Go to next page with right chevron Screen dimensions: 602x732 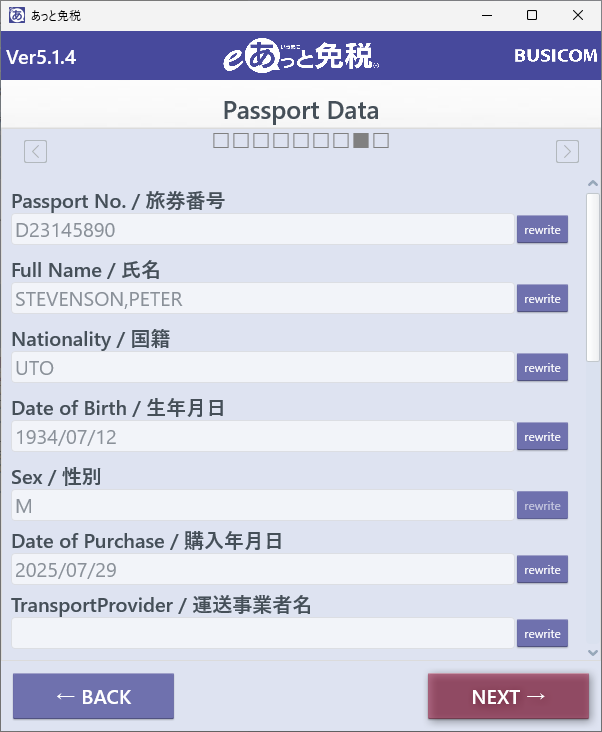pyautogui.click(x=567, y=151)
